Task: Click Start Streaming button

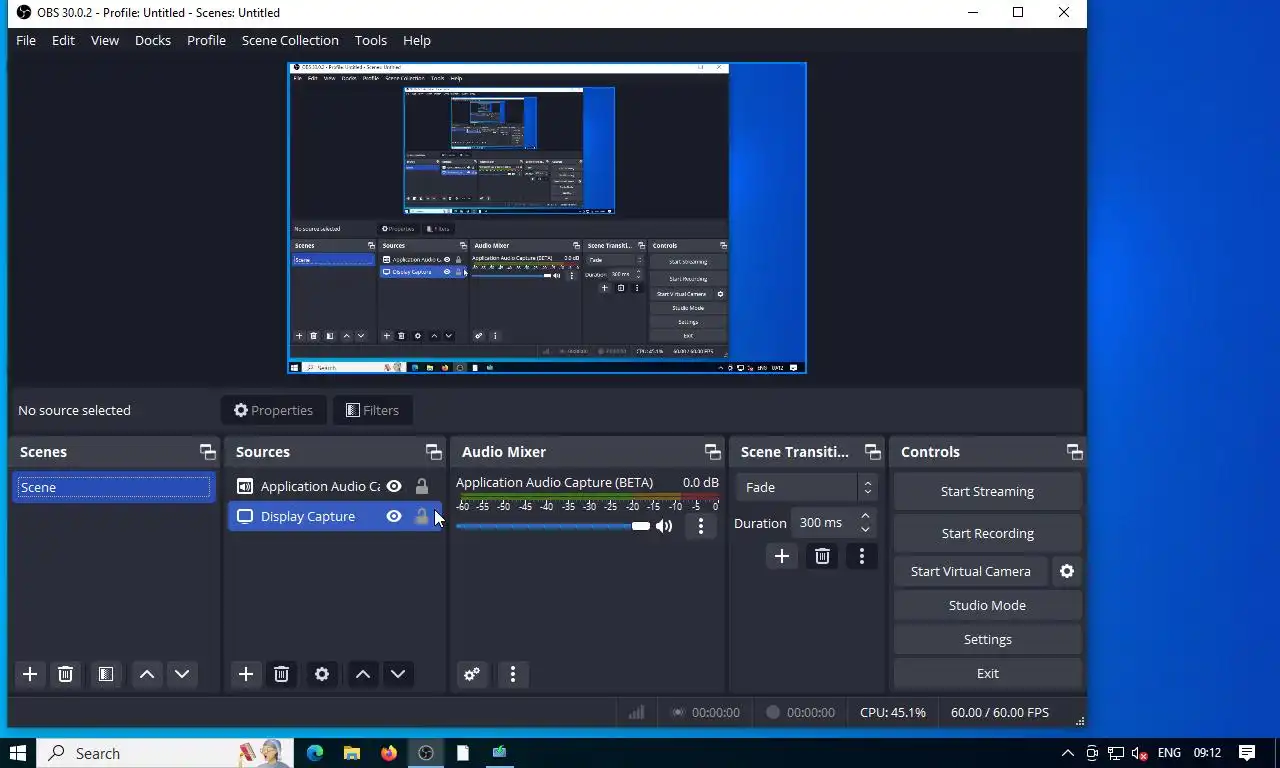Action: 987,491
